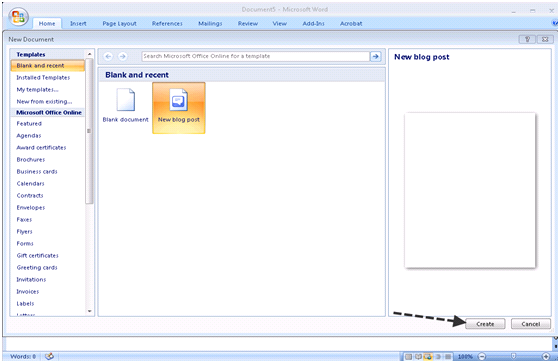Select the Blank document icon
This screenshot has width=560, height=363.
click(x=125, y=105)
